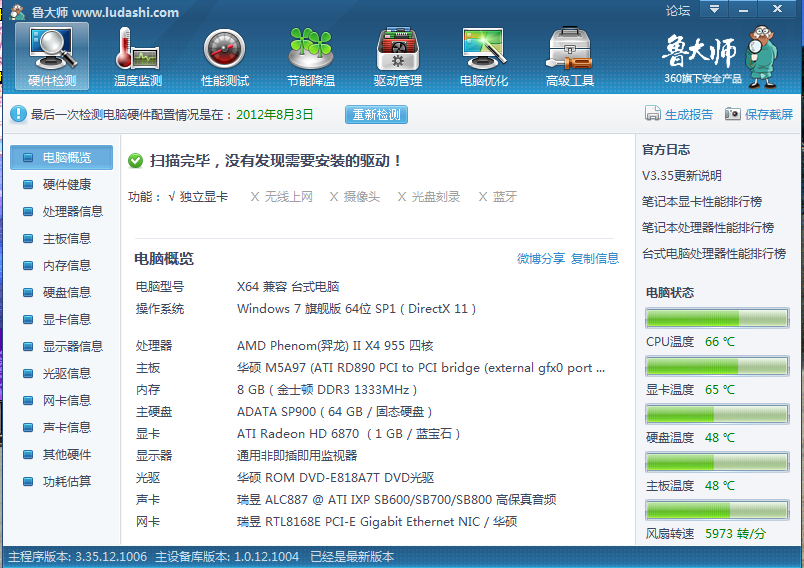
Task: Select 电脑概览 in the sidebar
Action: 62,157
